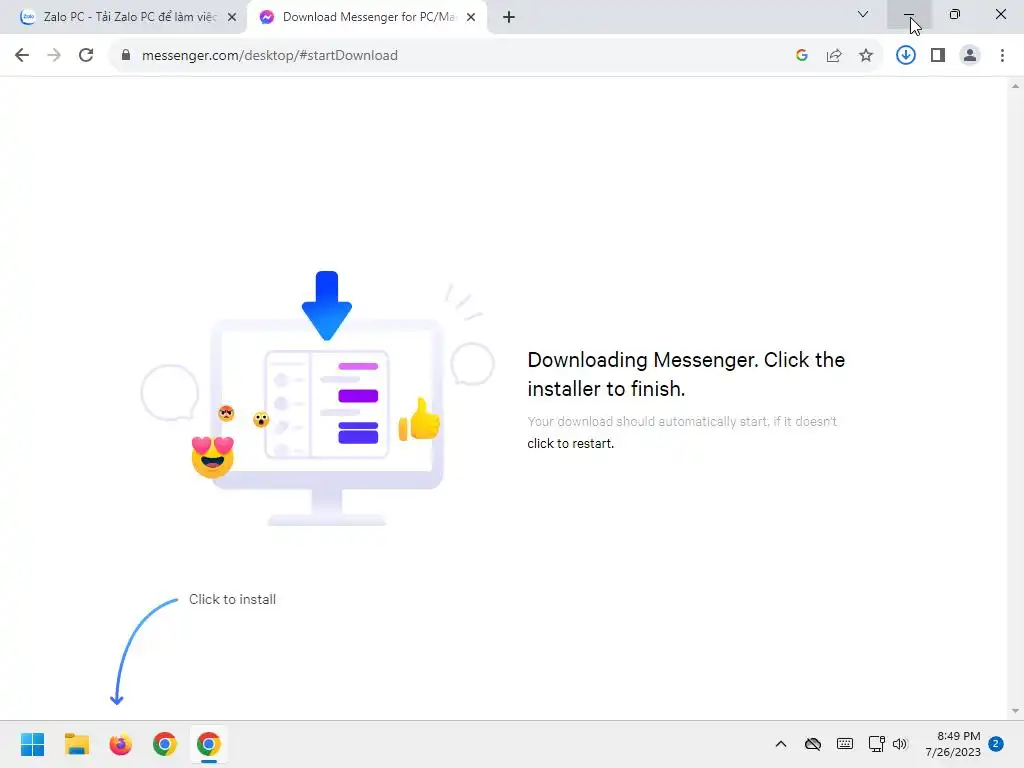Screen dimensions: 1024x768
Task: View site security lock info
Action: (x=126, y=56)
